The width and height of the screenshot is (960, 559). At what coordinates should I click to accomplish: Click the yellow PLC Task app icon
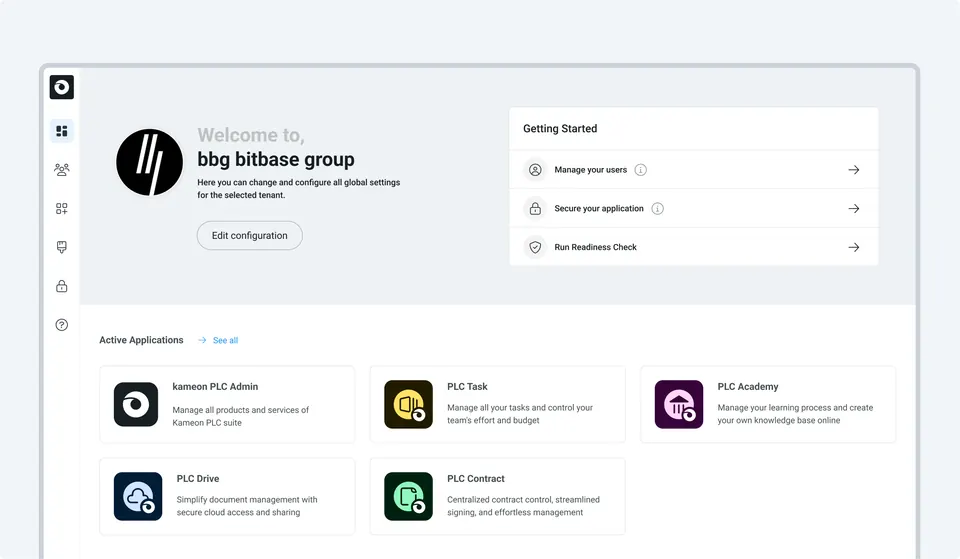(x=408, y=404)
